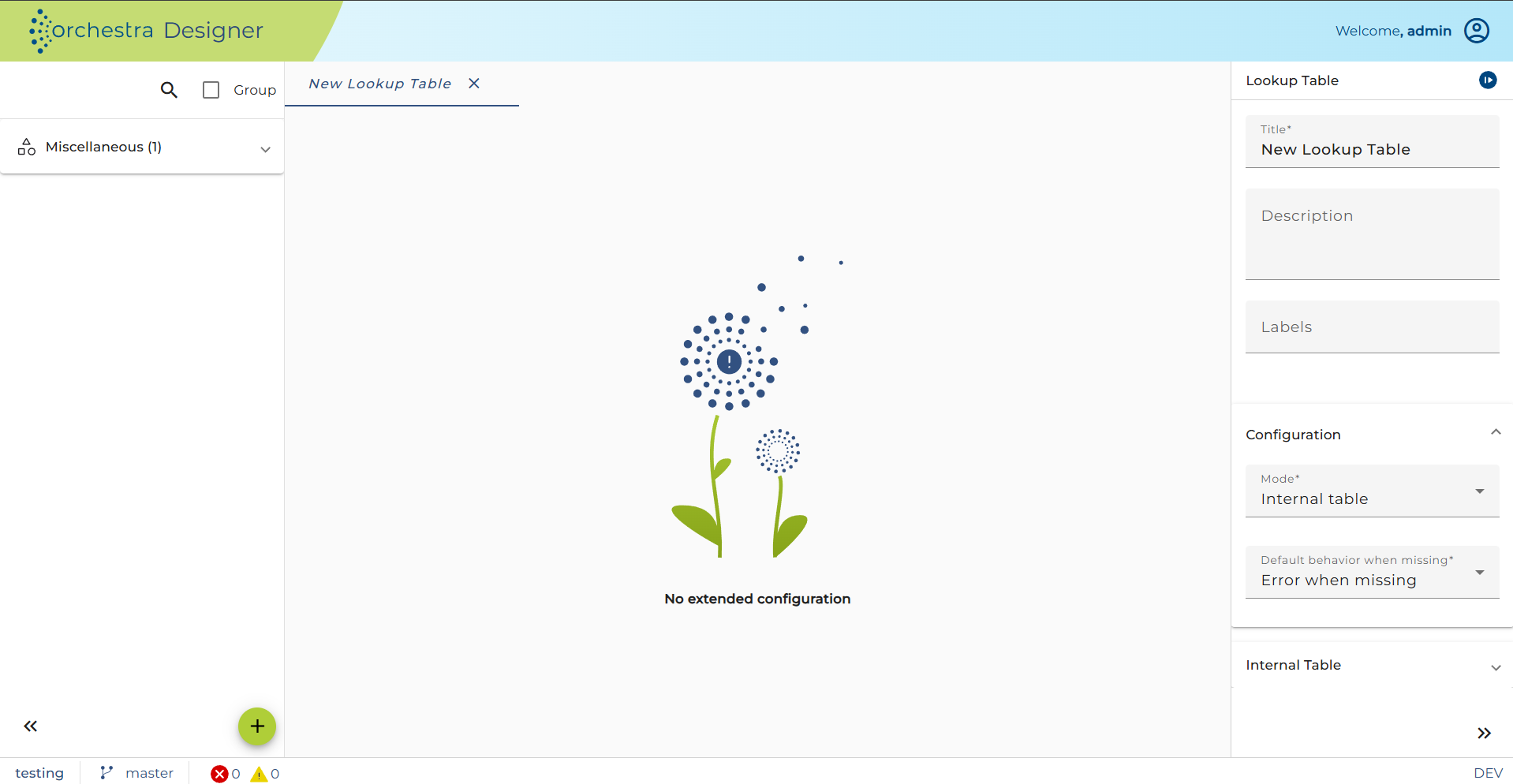1513x784 pixels.
Task: Click the Lookup Table panel toggle icon
Action: click(x=1488, y=80)
